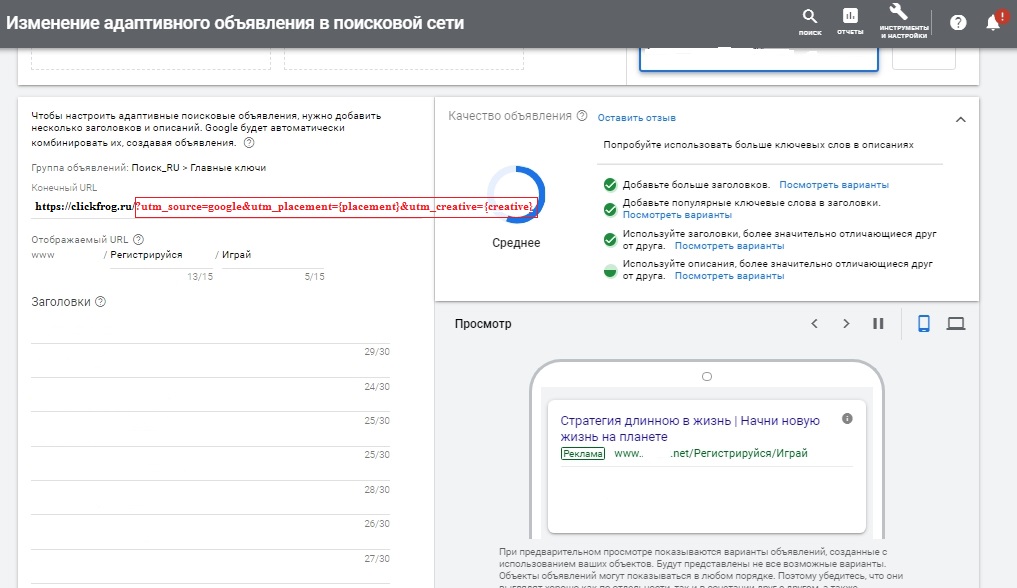Image resolution: width=1017 pixels, height=588 pixels.
Task: Open help tooltip beside Заголовки
Action: pos(101,302)
